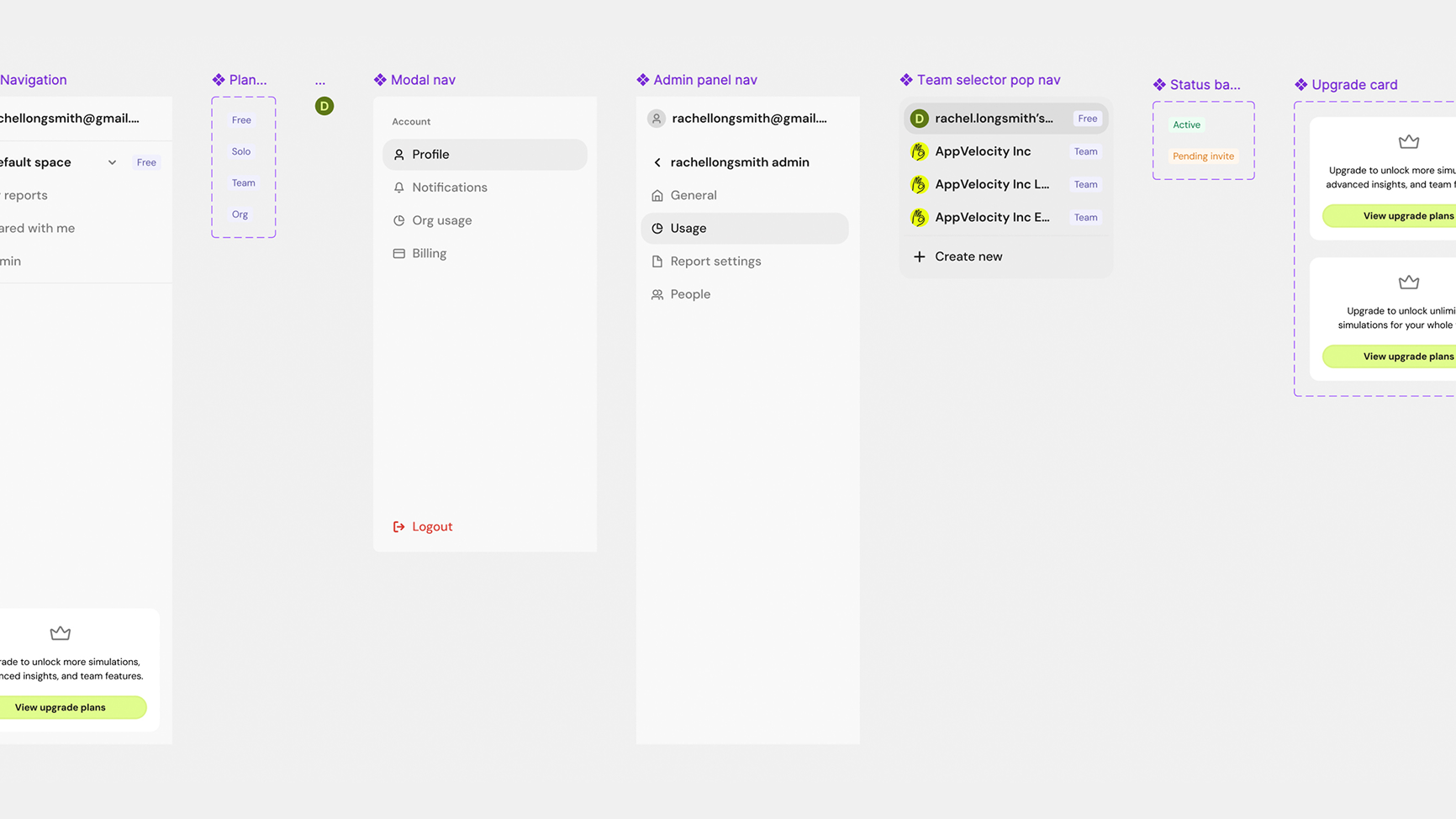This screenshot has width=1456, height=819.
Task: Click the plus icon beside Create new
Action: click(x=920, y=256)
